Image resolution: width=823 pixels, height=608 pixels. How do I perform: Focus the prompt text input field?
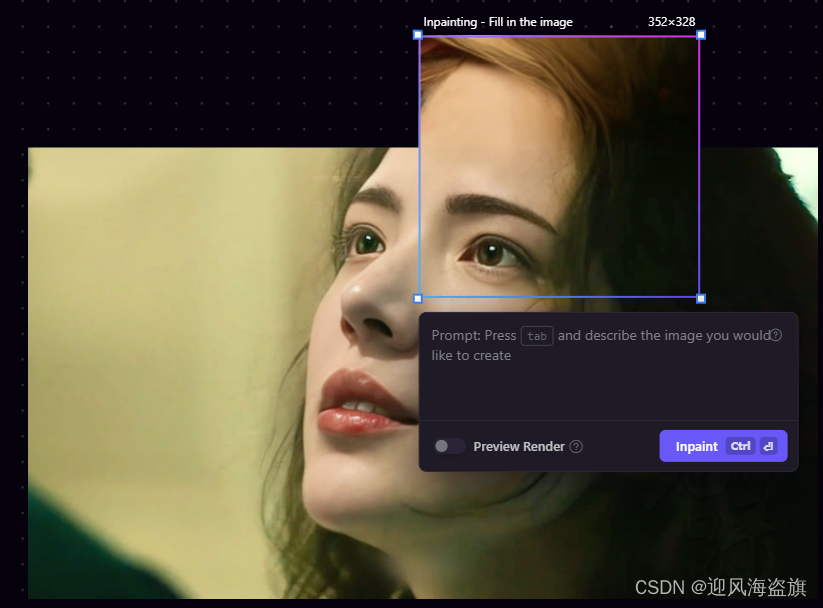coord(608,366)
